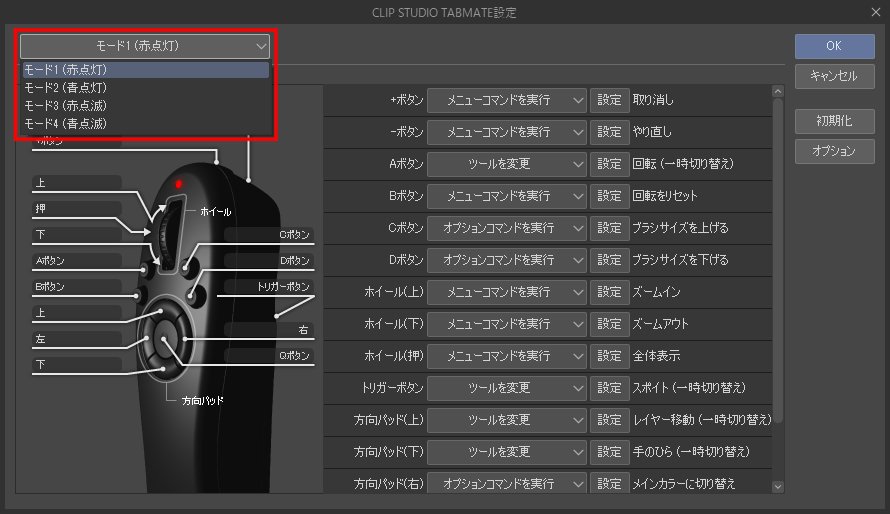Image resolution: width=890 pixels, height=514 pixels.
Task: Click 設定 button for 方向パッド(下) row
Action: 610,452
